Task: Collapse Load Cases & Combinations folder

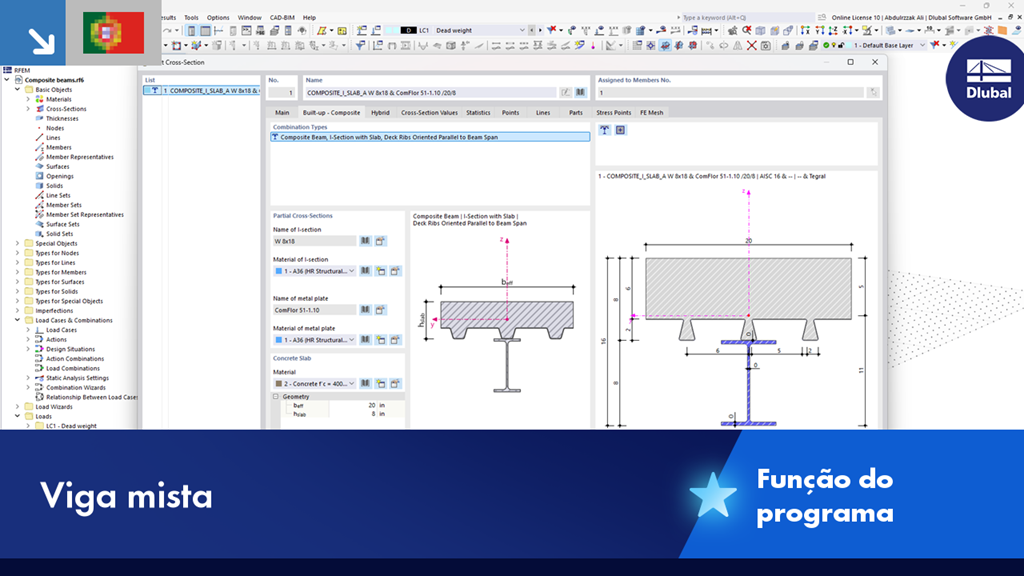Action: [x=18, y=320]
